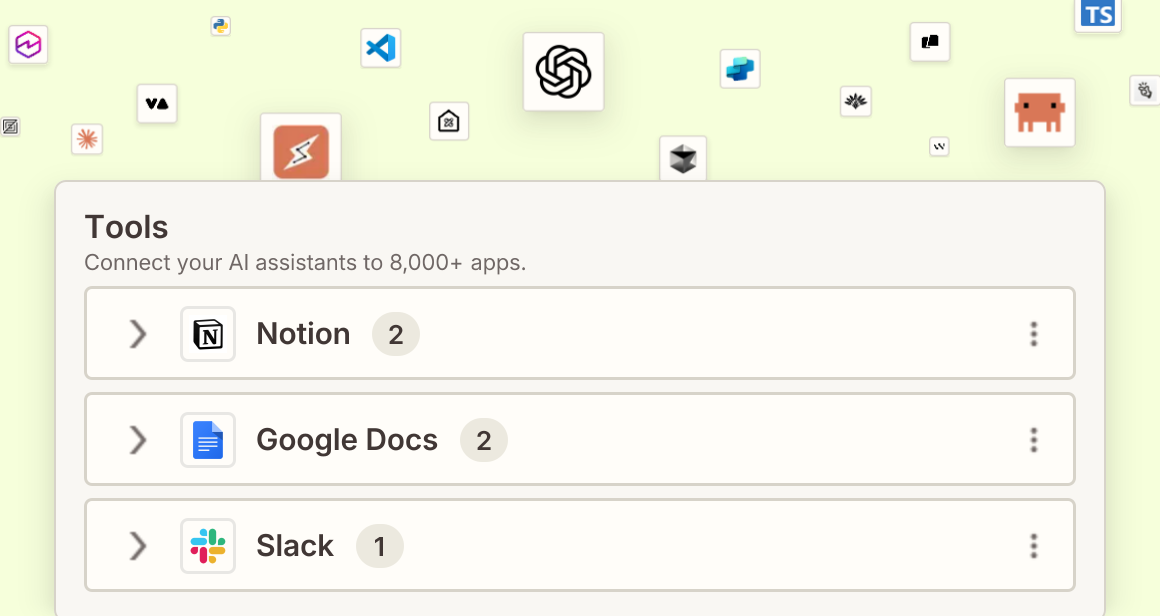Screen dimensions: 1160x616
Task: Expand the Slack tools chevron
Action: [x=138, y=546]
